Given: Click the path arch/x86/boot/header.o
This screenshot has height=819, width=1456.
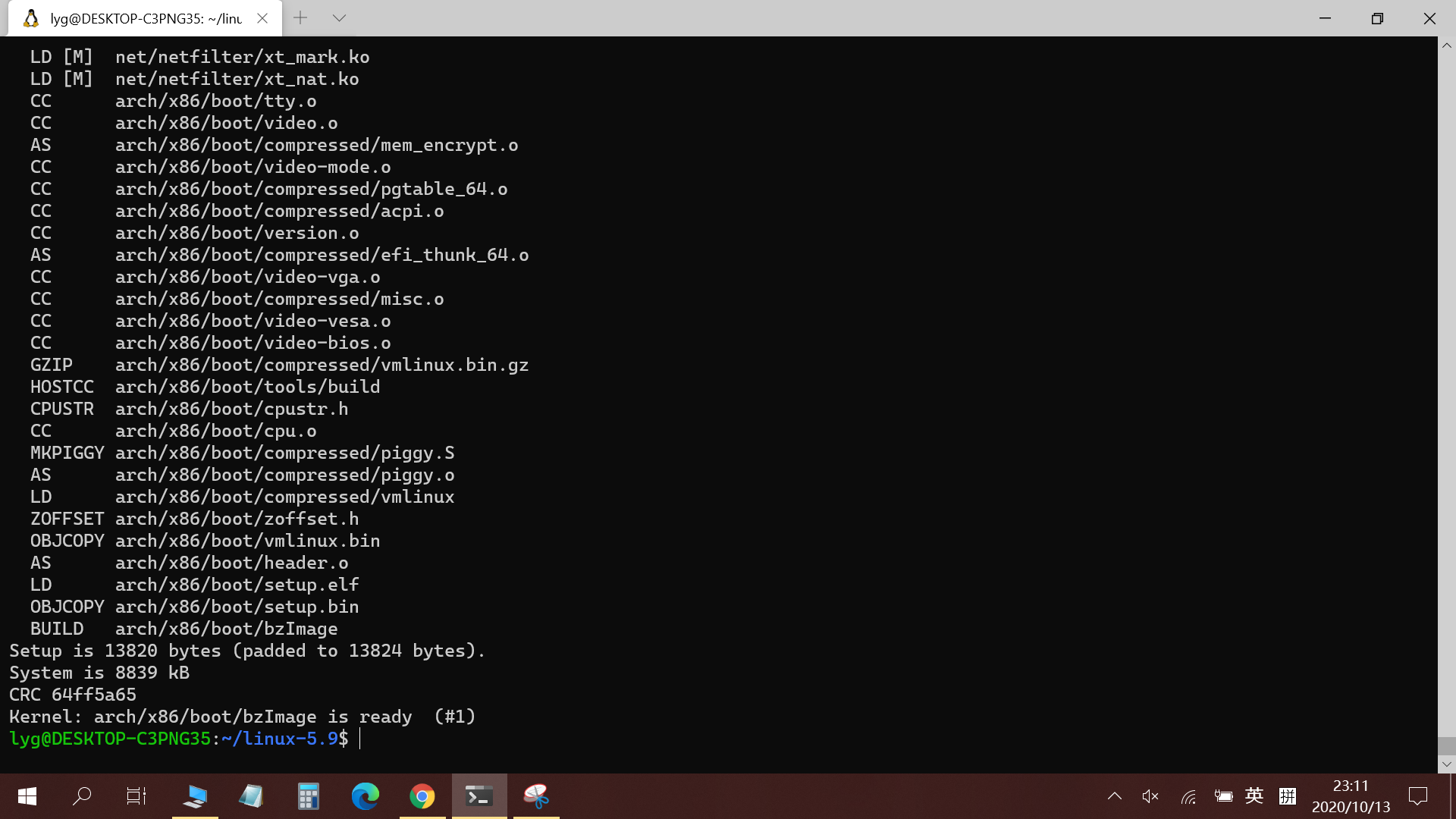Looking at the screenshot, I should 232,563.
